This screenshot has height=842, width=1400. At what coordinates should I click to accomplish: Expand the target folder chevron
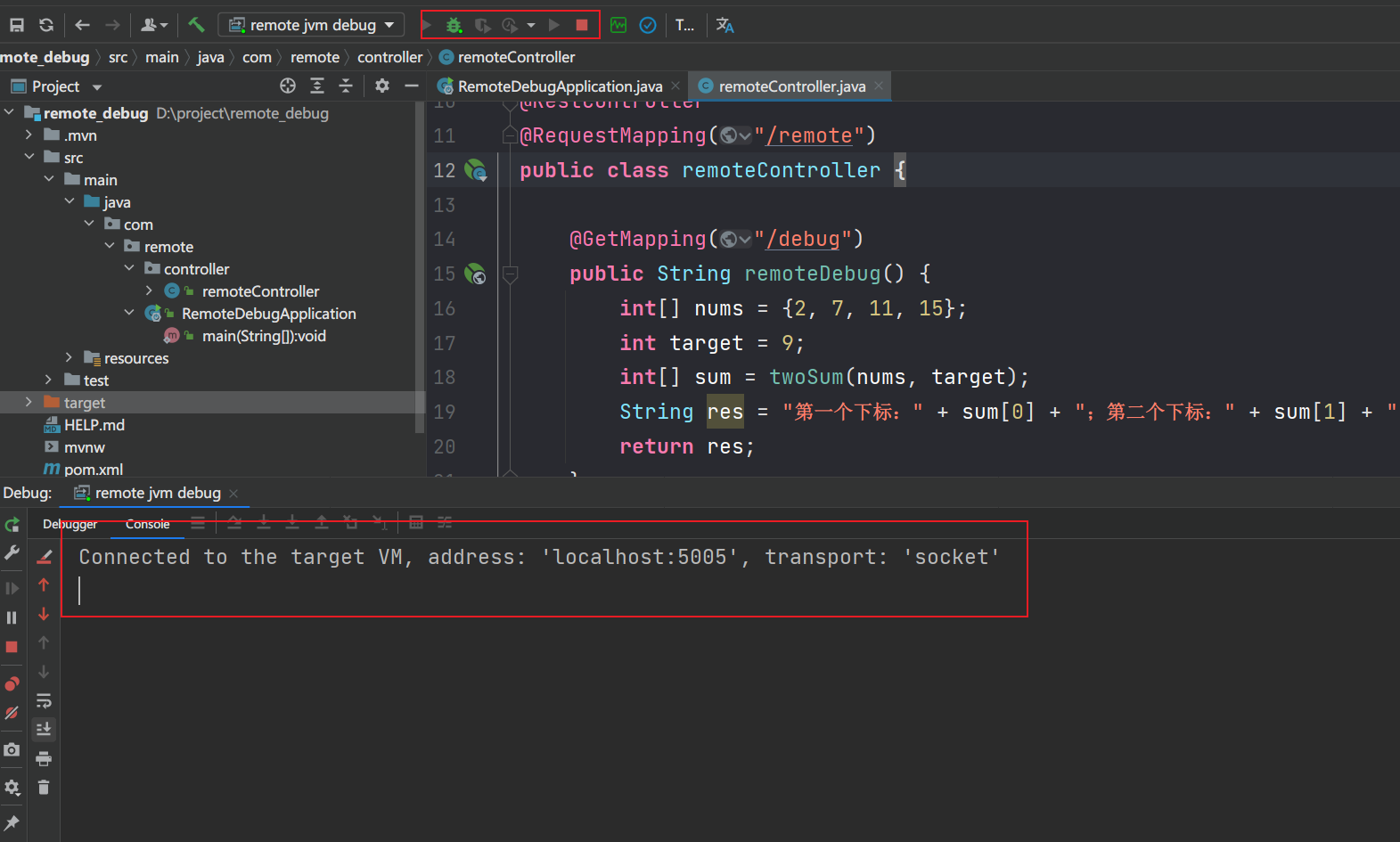click(x=29, y=402)
